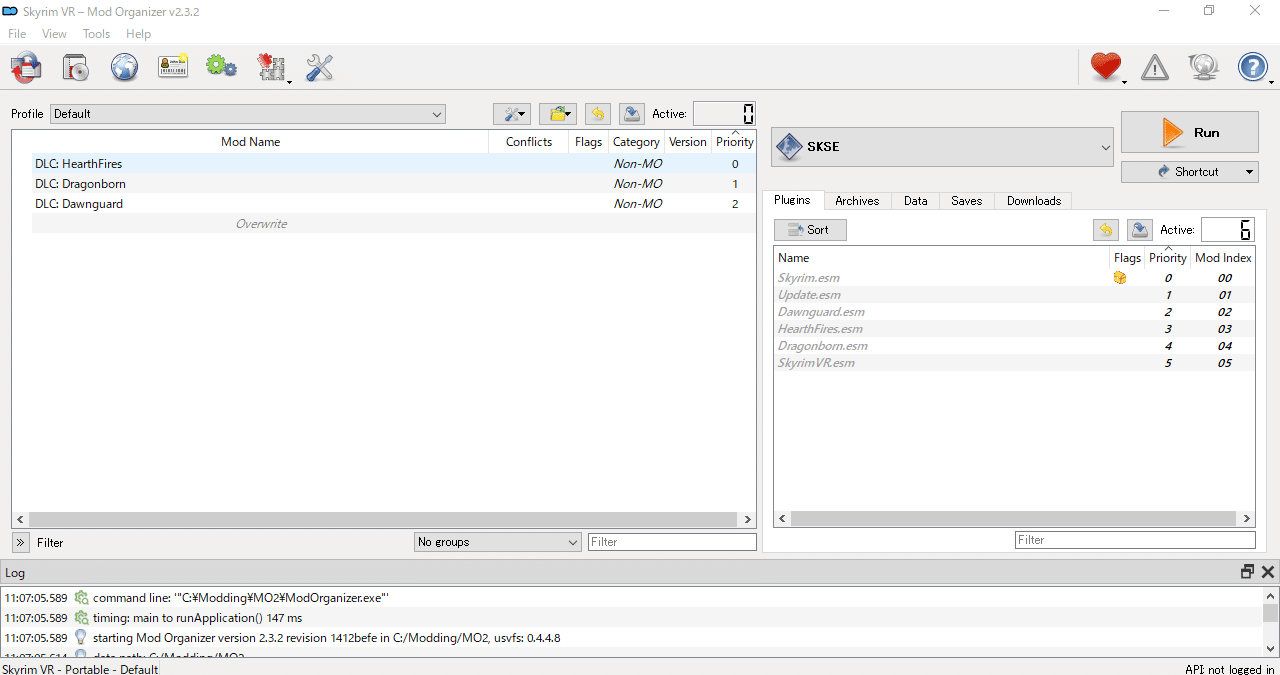Screen dimensions: 1280x675
Task: Open the Shortcut dropdown button
Action: pos(1190,172)
